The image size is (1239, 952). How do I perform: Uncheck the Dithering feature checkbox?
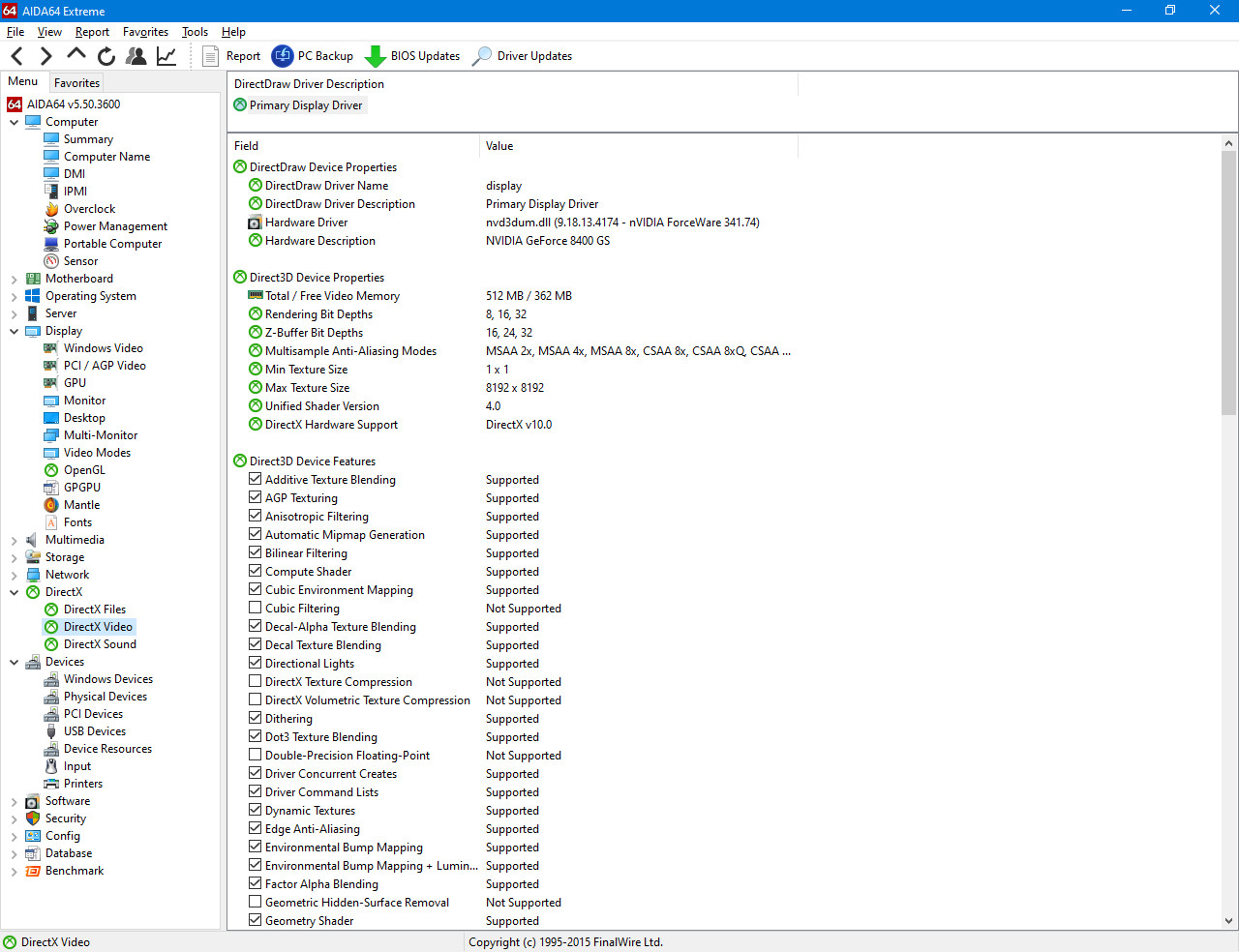point(256,719)
